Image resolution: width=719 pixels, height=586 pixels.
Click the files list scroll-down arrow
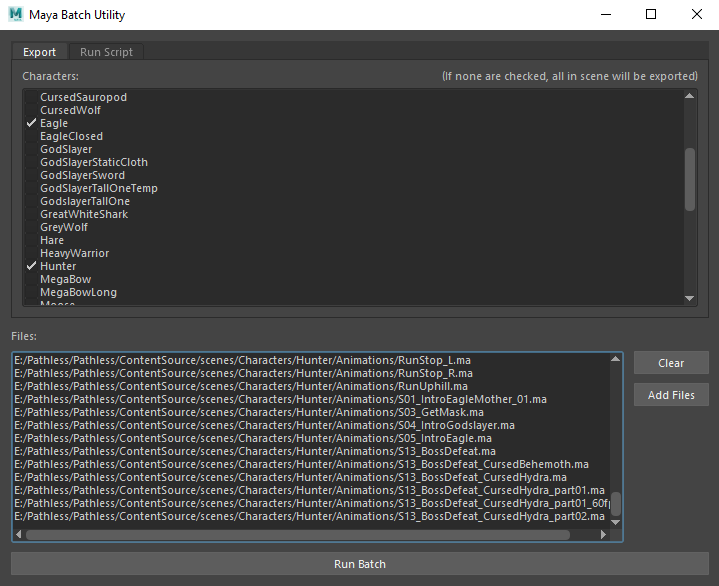616,522
